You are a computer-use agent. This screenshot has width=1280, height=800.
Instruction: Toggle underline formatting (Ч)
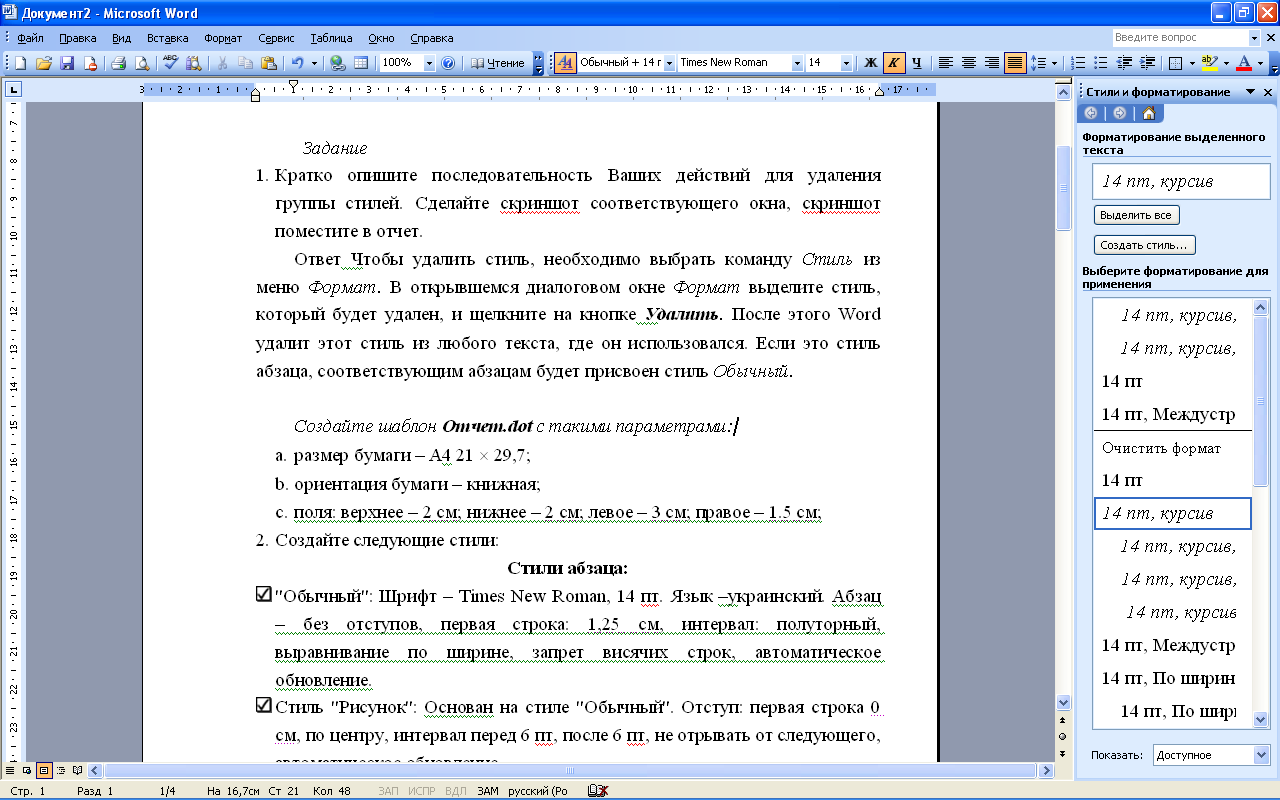pyautogui.click(x=916, y=63)
